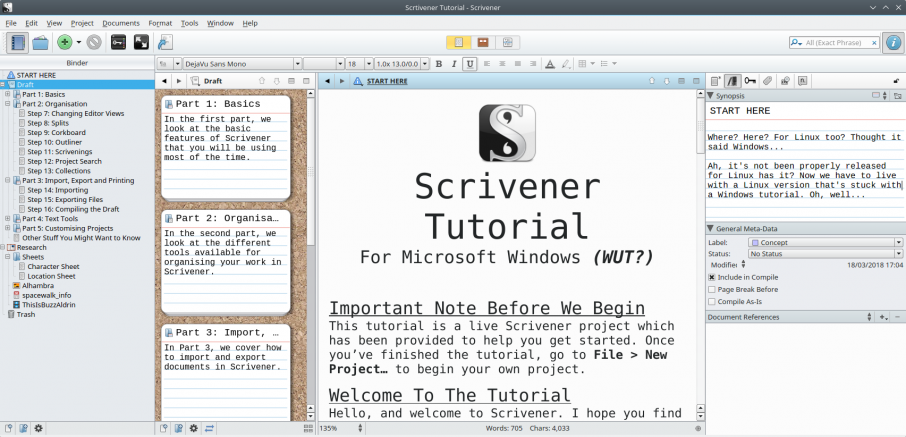The height and width of the screenshot is (437, 906).
Task: Select Step 9: Corkboard in binder
Action: (56, 132)
